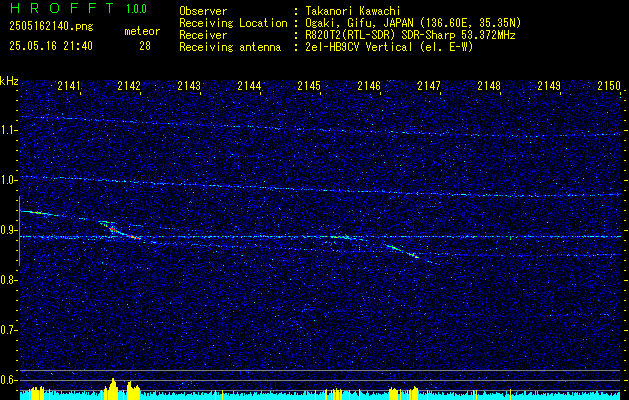Image resolution: width=629 pixels, height=400 pixels.
Task: Click the Receiving Location label
Action: [x=233, y=23]
